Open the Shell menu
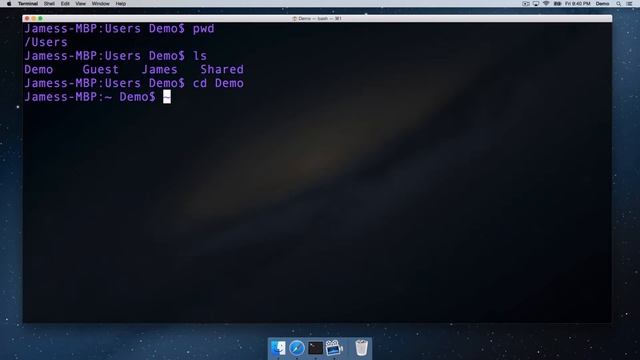The image size is (640, 360). pyautogui.click(x=49, y=4)
